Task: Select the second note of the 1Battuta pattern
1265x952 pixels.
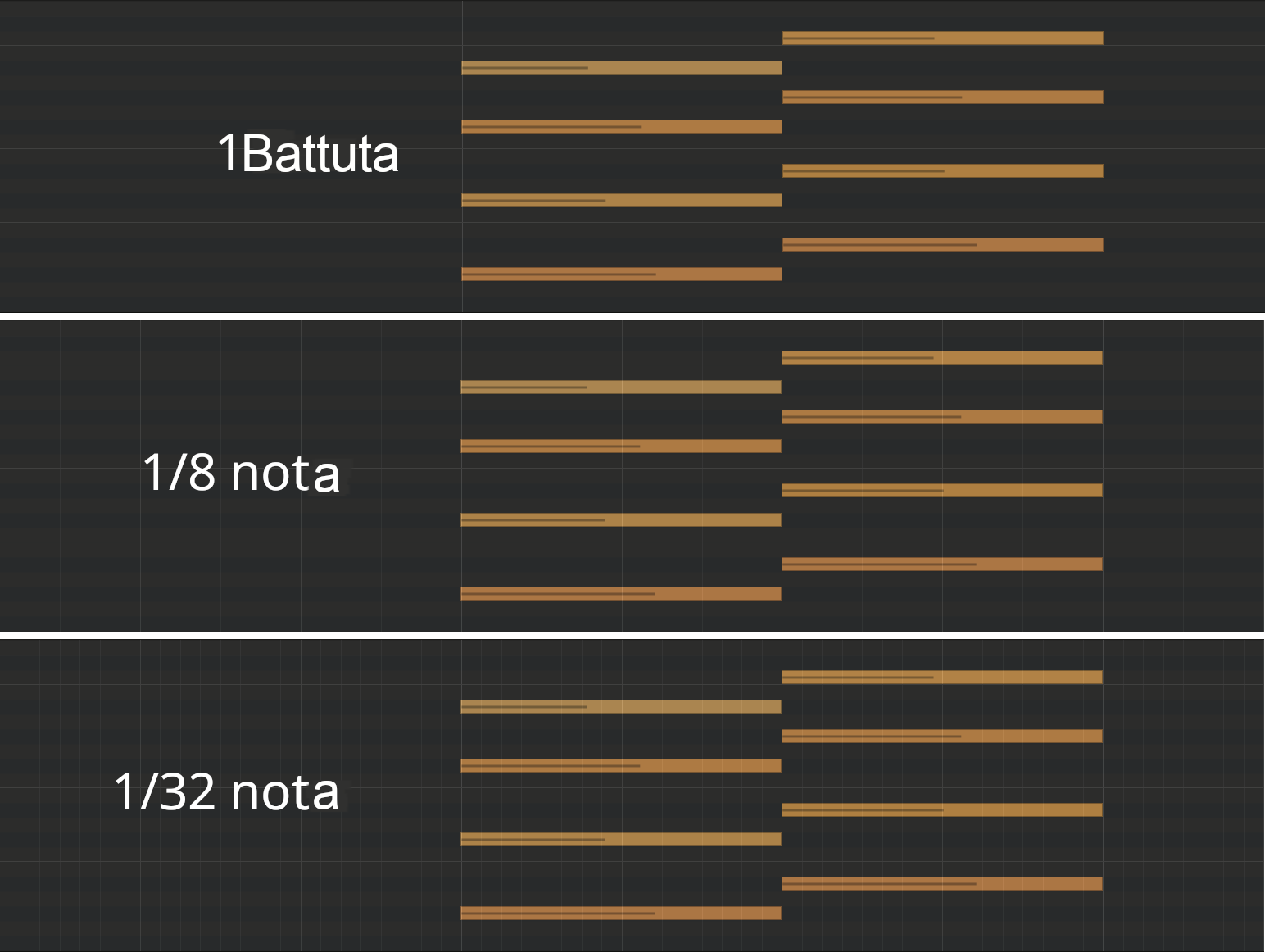Action: point(623,68)
